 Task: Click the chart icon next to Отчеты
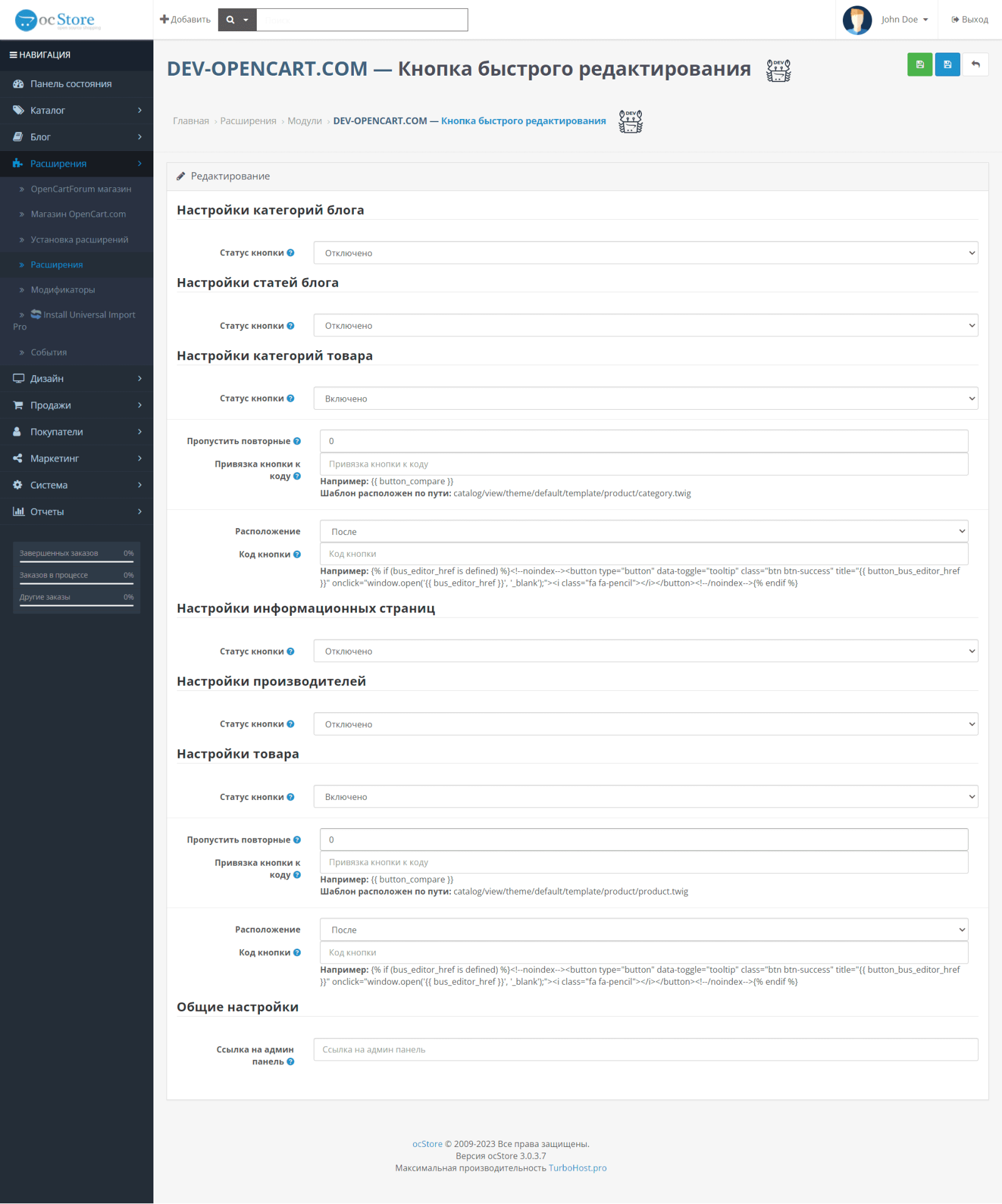coord(18,512)
